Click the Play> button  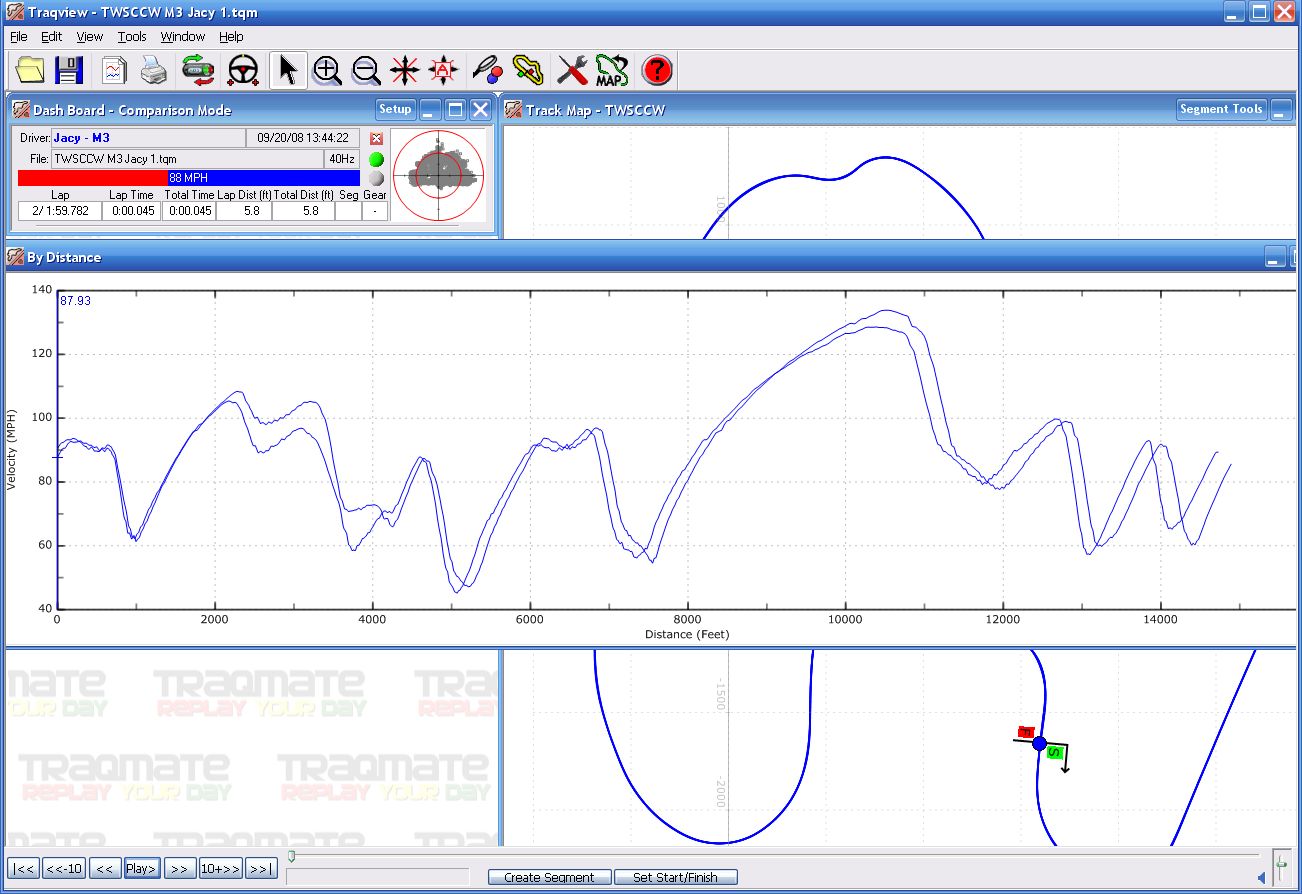tap(141, 868)
